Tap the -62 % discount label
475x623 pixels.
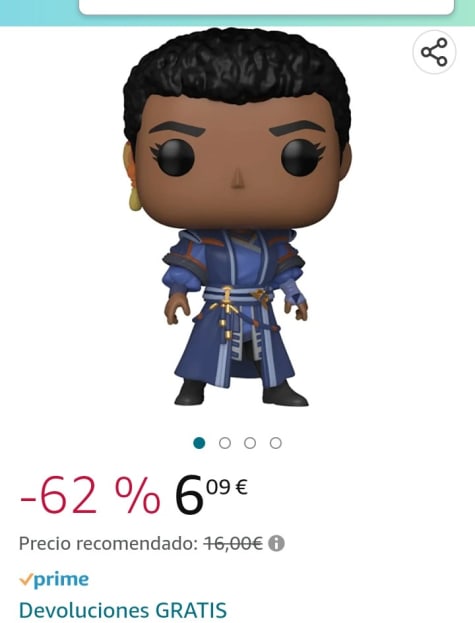(90, 495)
